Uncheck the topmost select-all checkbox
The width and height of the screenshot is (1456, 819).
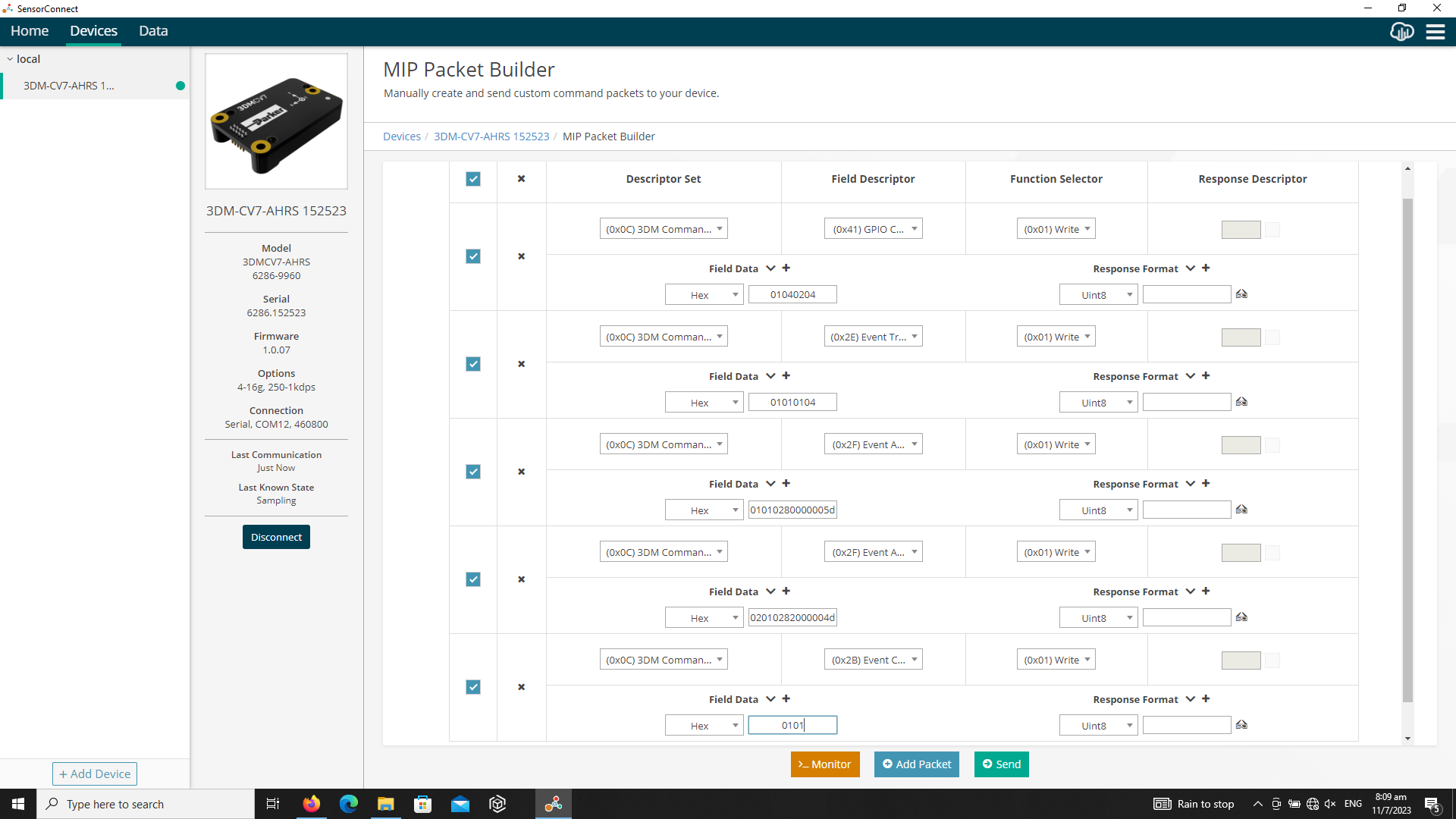(473, 179)
